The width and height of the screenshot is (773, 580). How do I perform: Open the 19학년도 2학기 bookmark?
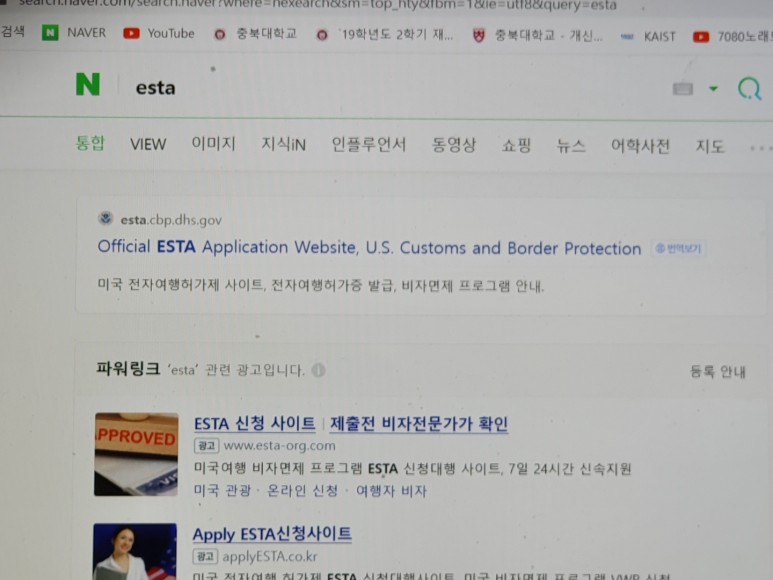pyautogui.click(x=385, y=35)
